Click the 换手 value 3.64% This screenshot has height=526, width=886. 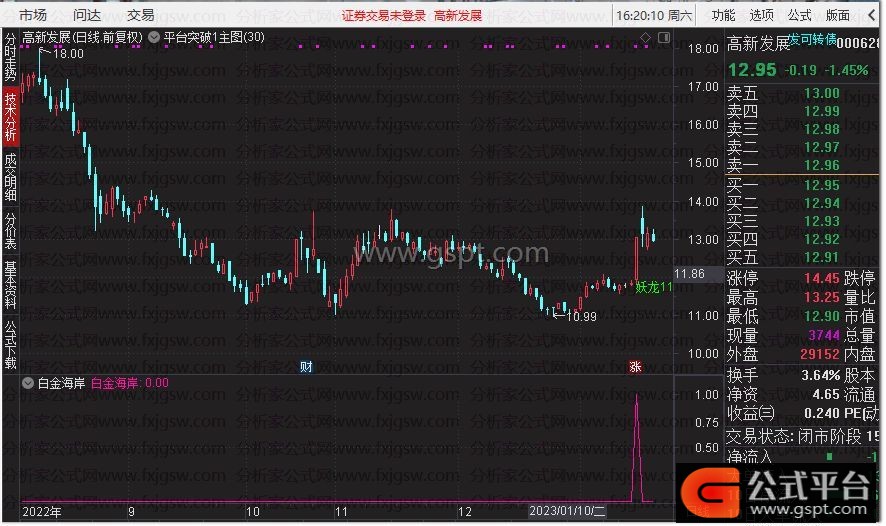point(820,376)
